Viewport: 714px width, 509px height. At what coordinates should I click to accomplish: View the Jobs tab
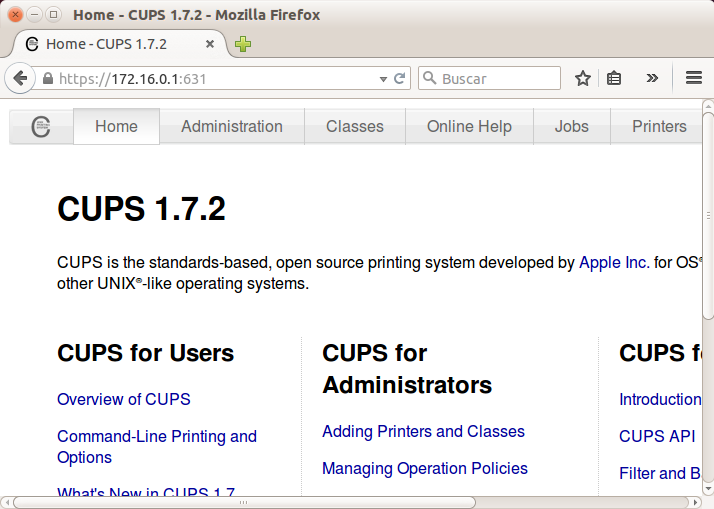tap(571, 127)
